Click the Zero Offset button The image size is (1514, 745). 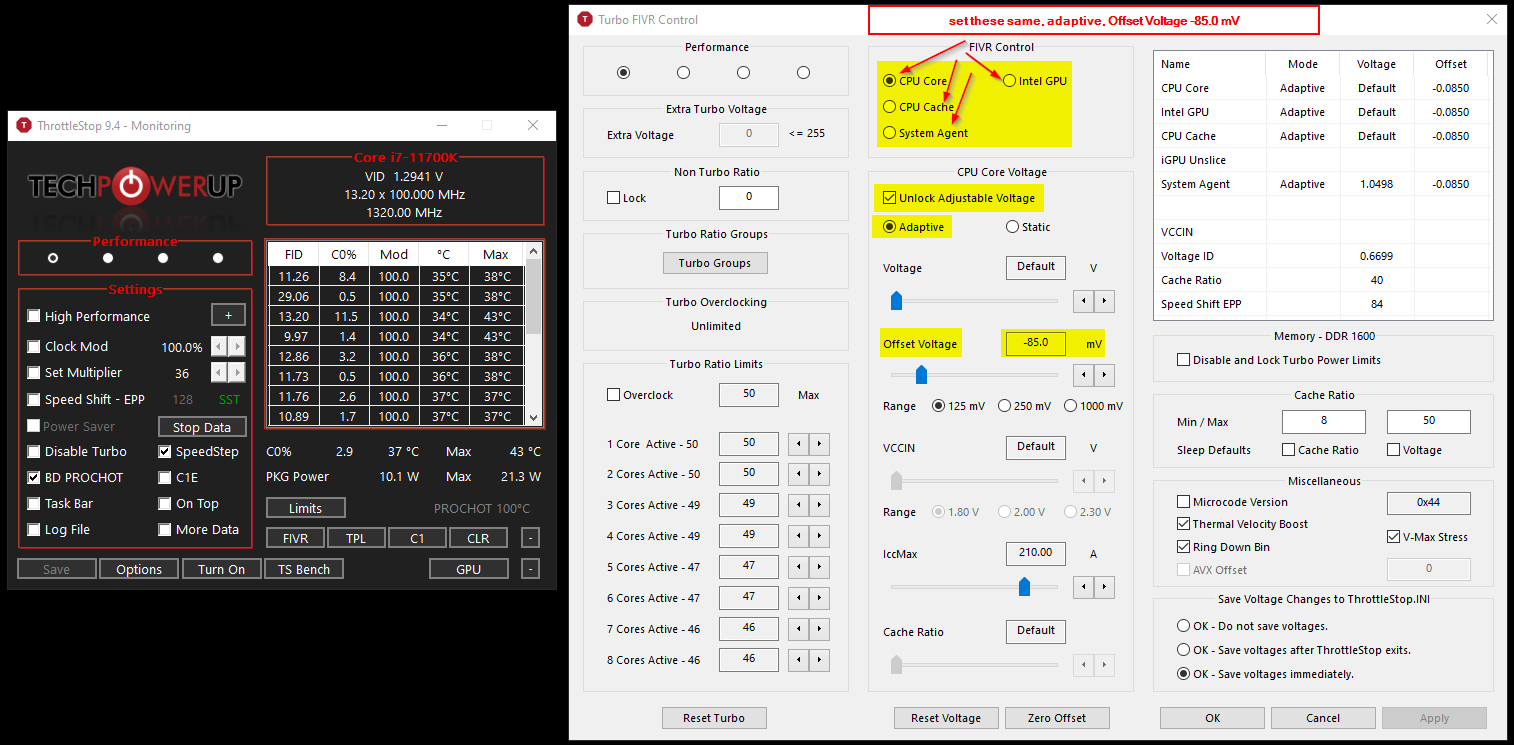(1057, 717)
